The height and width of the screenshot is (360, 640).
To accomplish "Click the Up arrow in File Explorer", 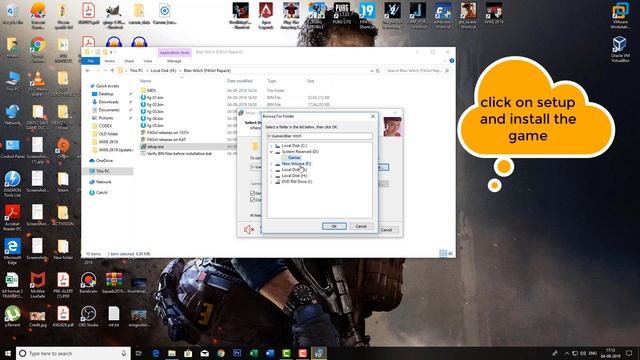I will (x=112, y=71).
